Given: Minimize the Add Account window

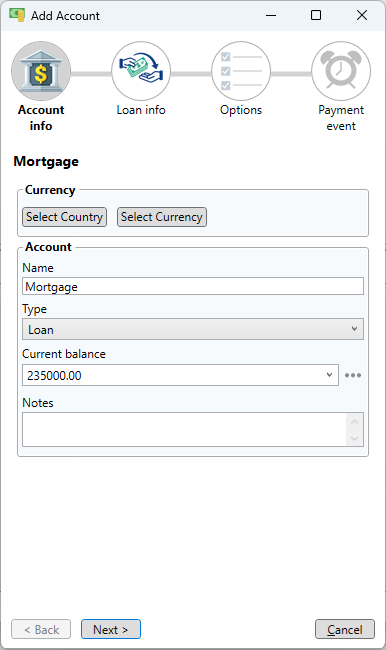Looking at the screenshot, I should (x=271, y=15).
